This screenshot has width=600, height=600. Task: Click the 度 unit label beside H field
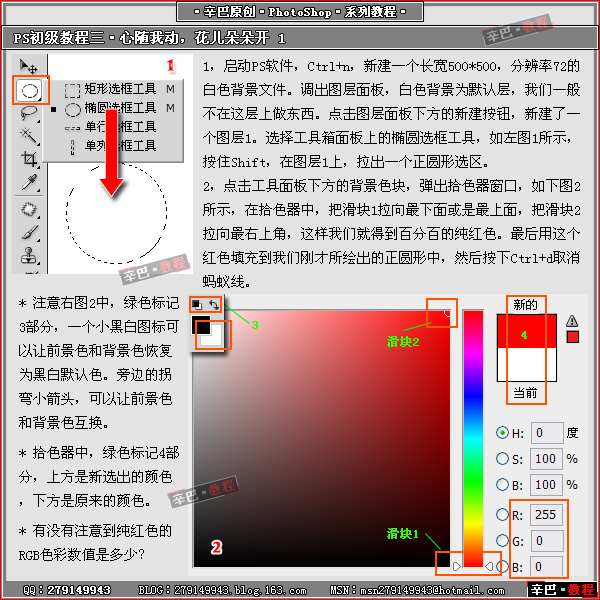coord(572,433)
